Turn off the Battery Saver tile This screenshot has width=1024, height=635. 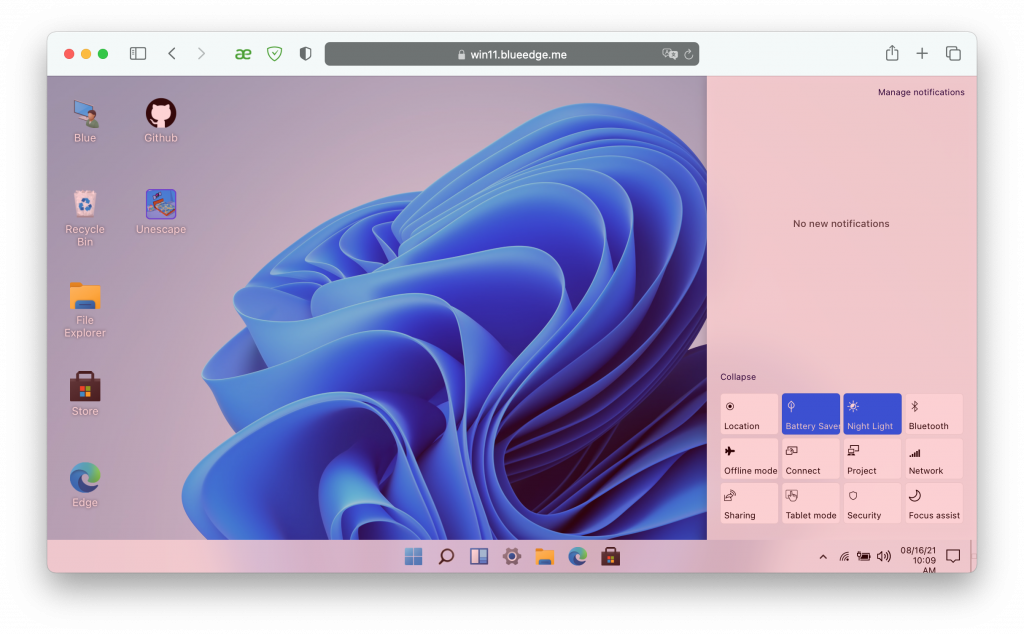coord(810,414)
